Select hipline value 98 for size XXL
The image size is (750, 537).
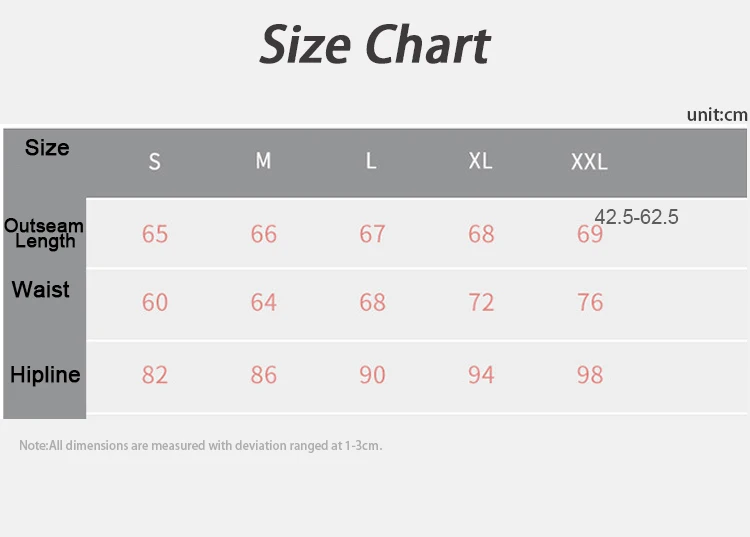590,375
